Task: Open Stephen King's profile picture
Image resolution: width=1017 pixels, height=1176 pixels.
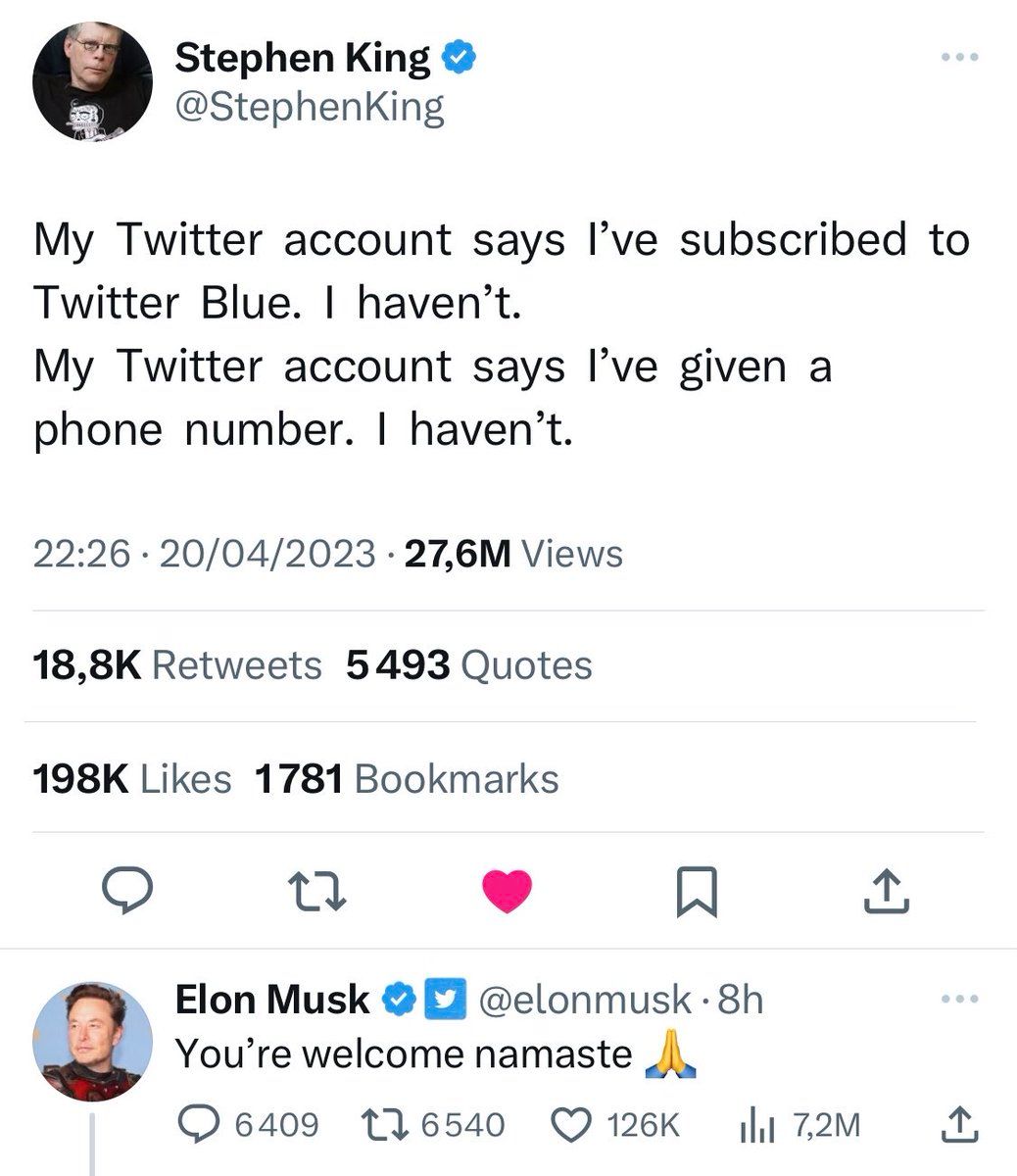Action: (92, 80)
